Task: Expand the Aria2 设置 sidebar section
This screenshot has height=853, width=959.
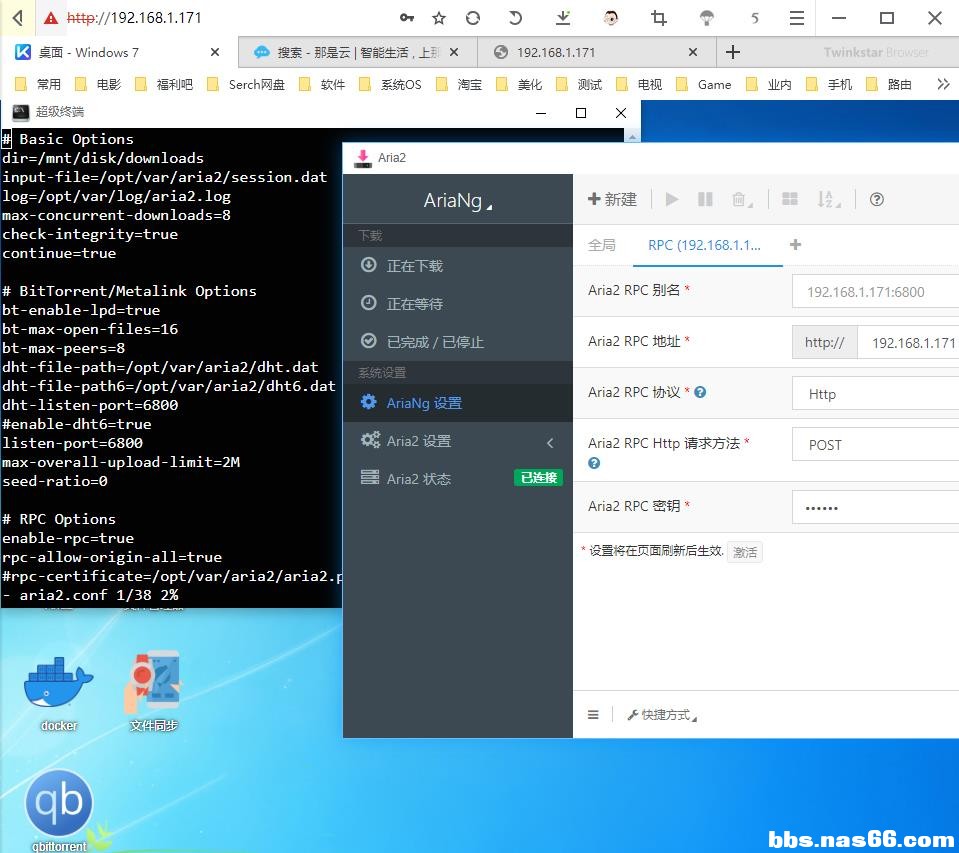Action: [457, 441]
